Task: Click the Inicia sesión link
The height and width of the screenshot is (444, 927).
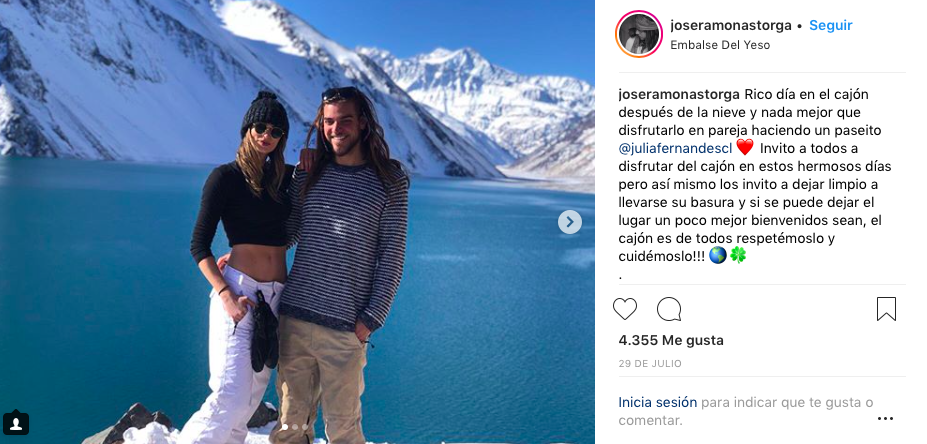Action: click(x=657, y=403)
